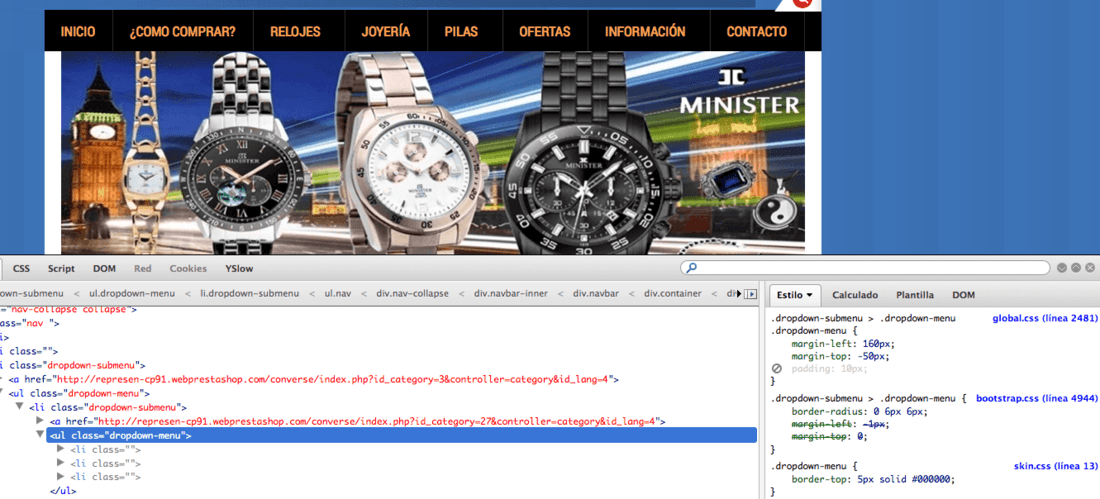Open the side panel DOM tab

tap(963, 295)
